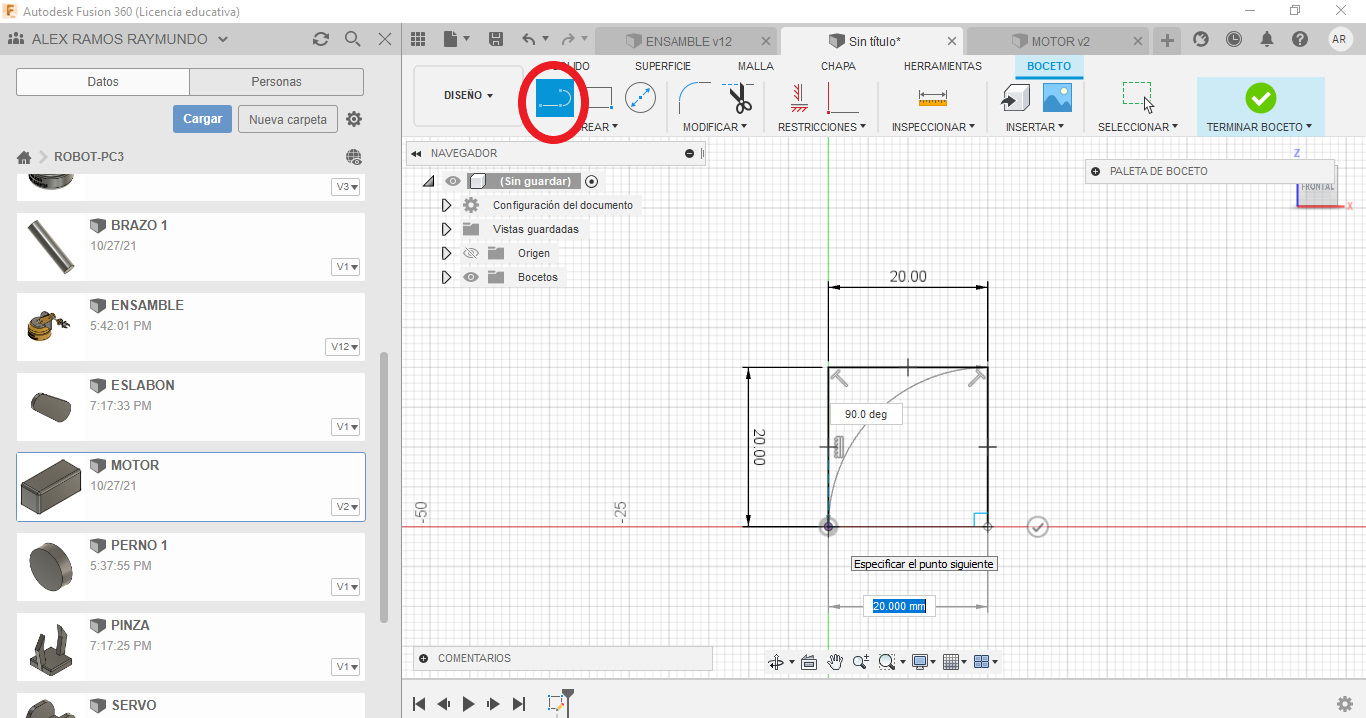Viewport: 1366px width, 718px height.
Task: Open the Seleccionar dropdown menu
Action: tap(1138, 127)
